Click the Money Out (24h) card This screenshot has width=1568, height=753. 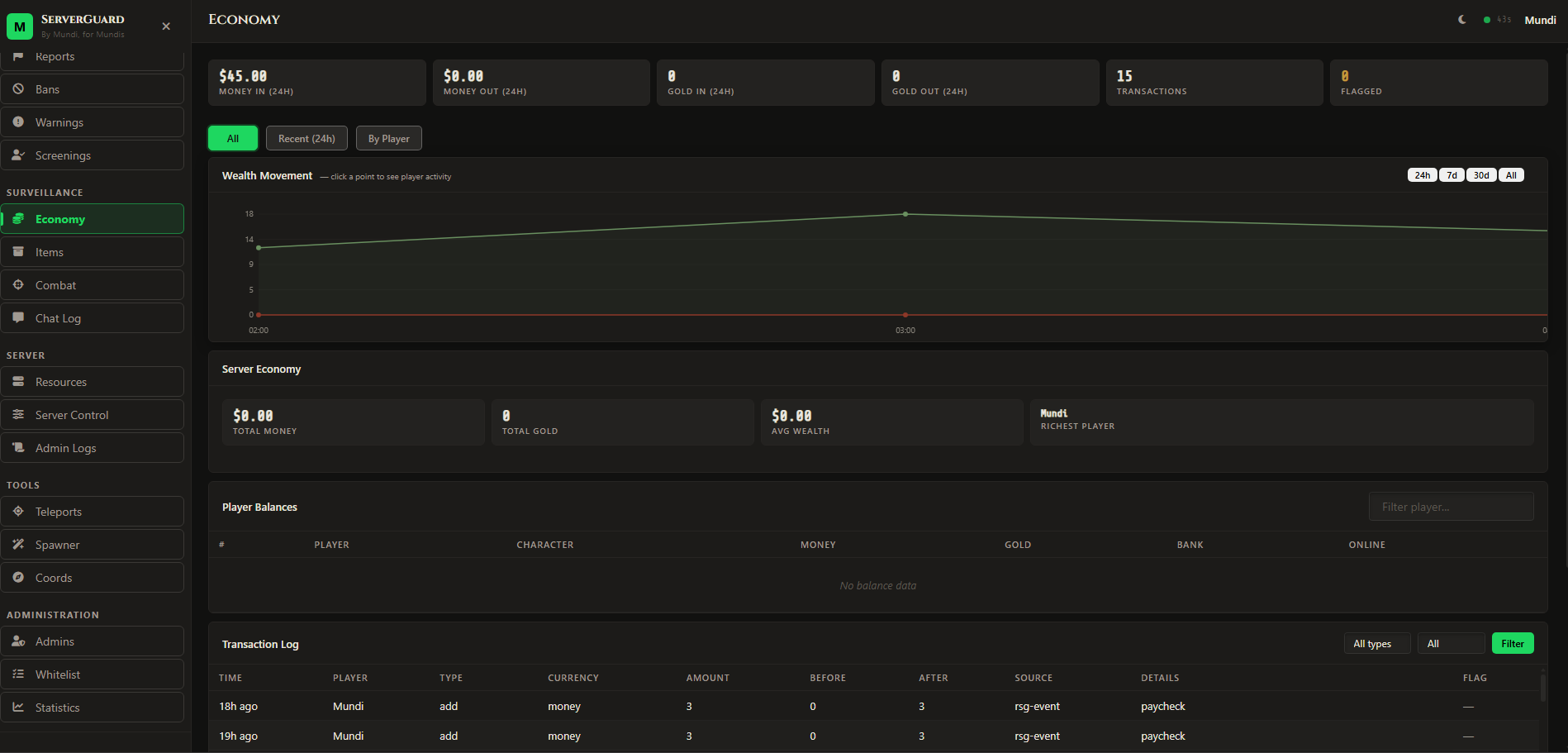coord(541,83)
